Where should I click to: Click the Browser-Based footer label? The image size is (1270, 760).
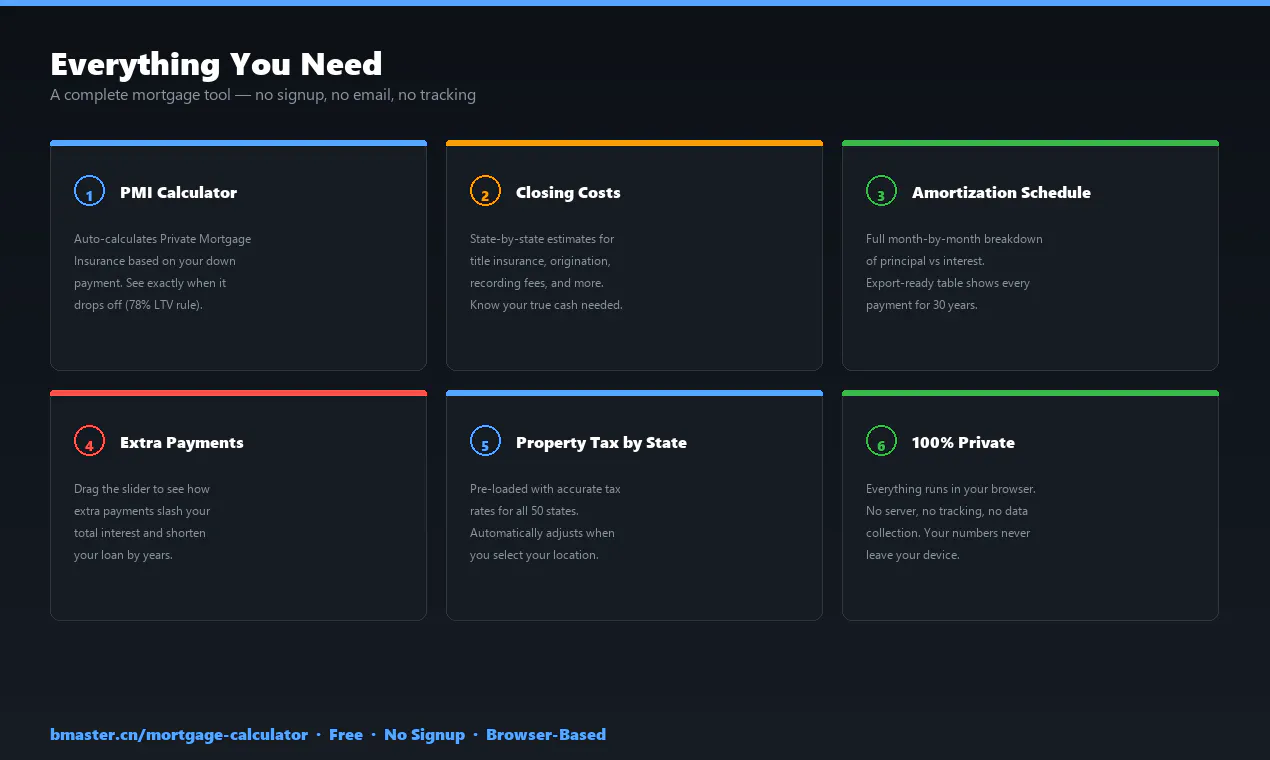coord(546,734)
